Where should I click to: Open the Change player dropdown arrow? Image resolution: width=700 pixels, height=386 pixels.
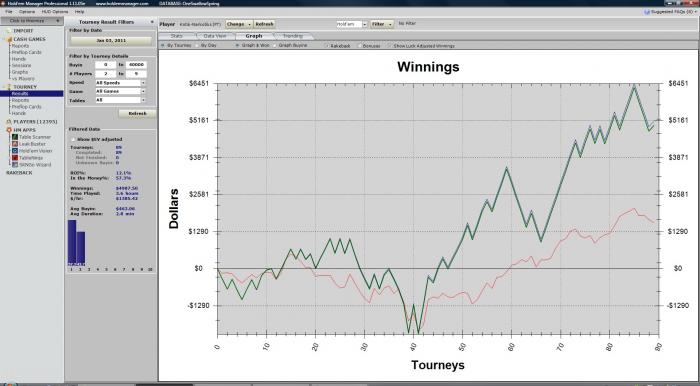[250, 24]
